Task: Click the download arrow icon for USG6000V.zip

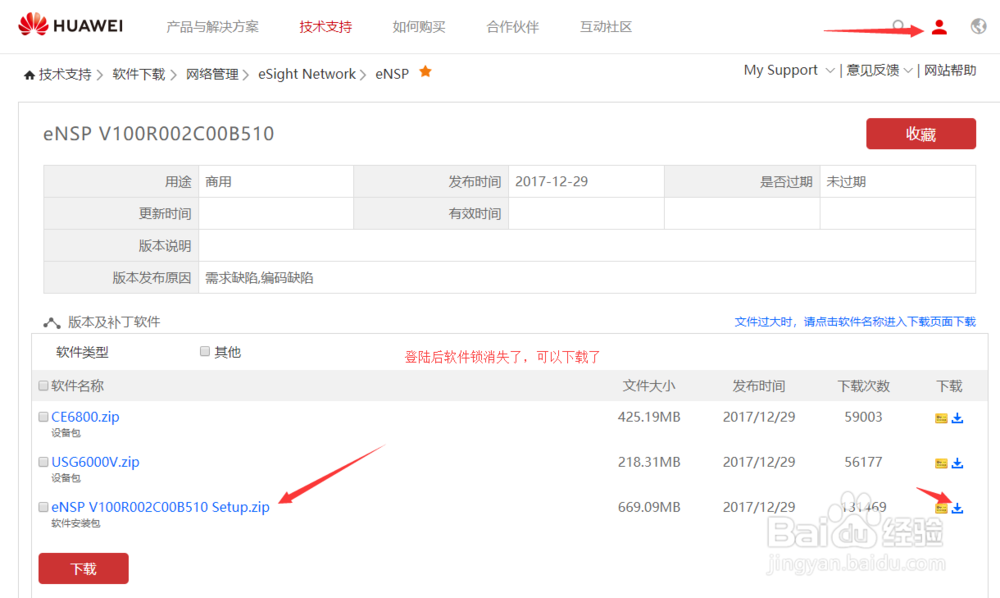Action: [957, 463]
